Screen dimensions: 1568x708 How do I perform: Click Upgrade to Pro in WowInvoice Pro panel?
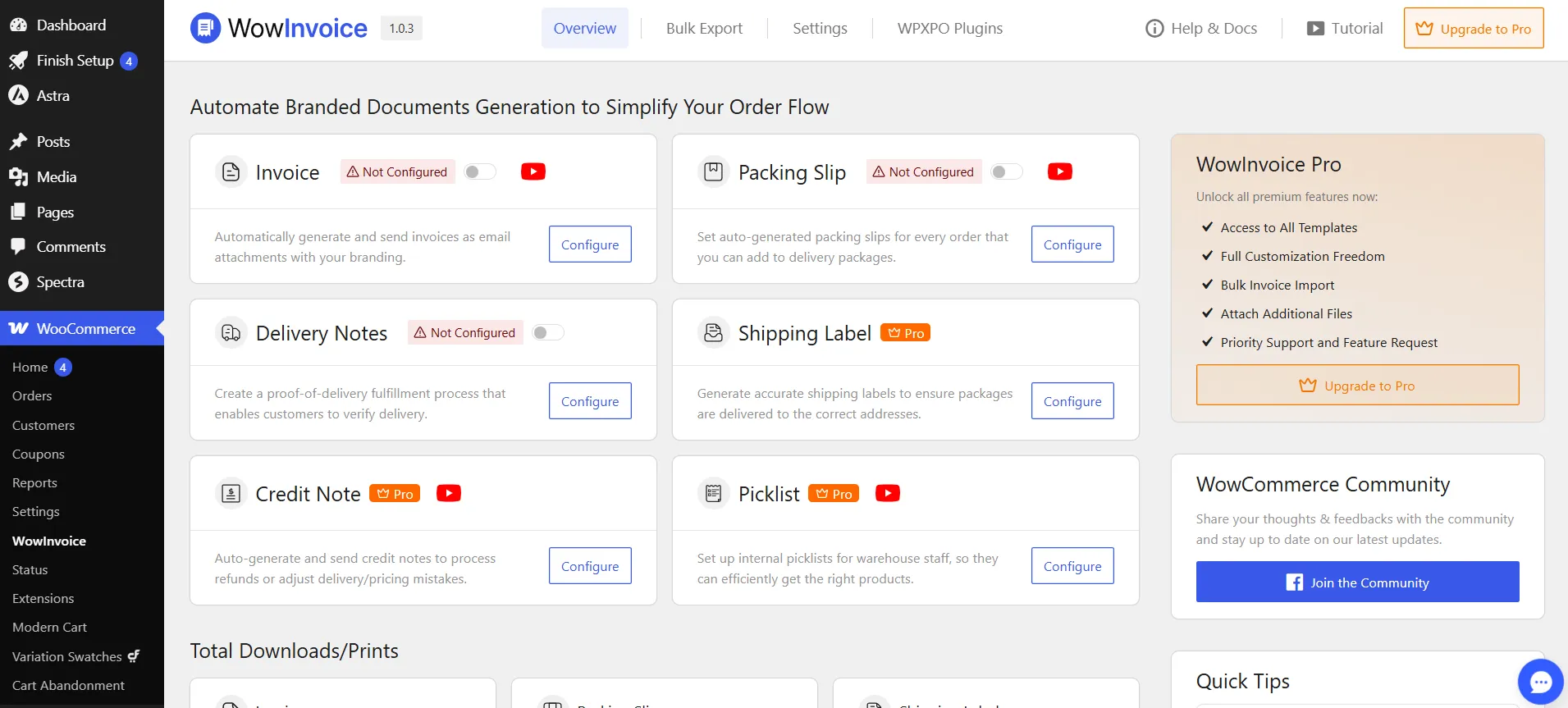pyautogui.click(x=1358, y=385)
